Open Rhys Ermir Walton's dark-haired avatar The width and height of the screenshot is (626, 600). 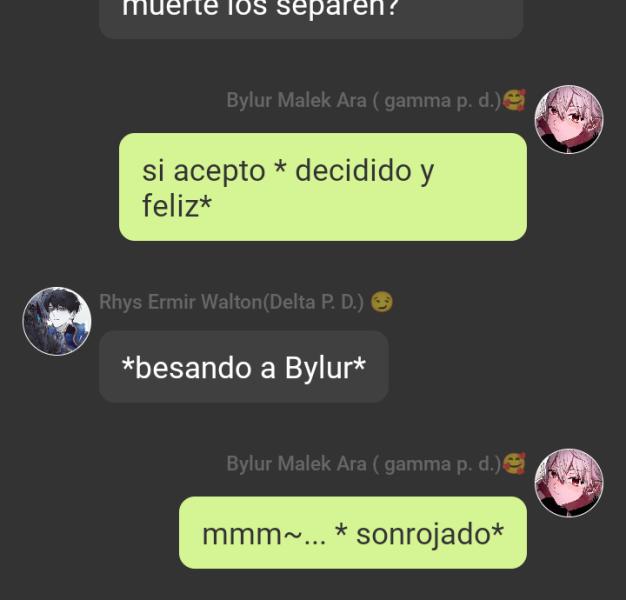pyautogui.click(x=57, y=321)
